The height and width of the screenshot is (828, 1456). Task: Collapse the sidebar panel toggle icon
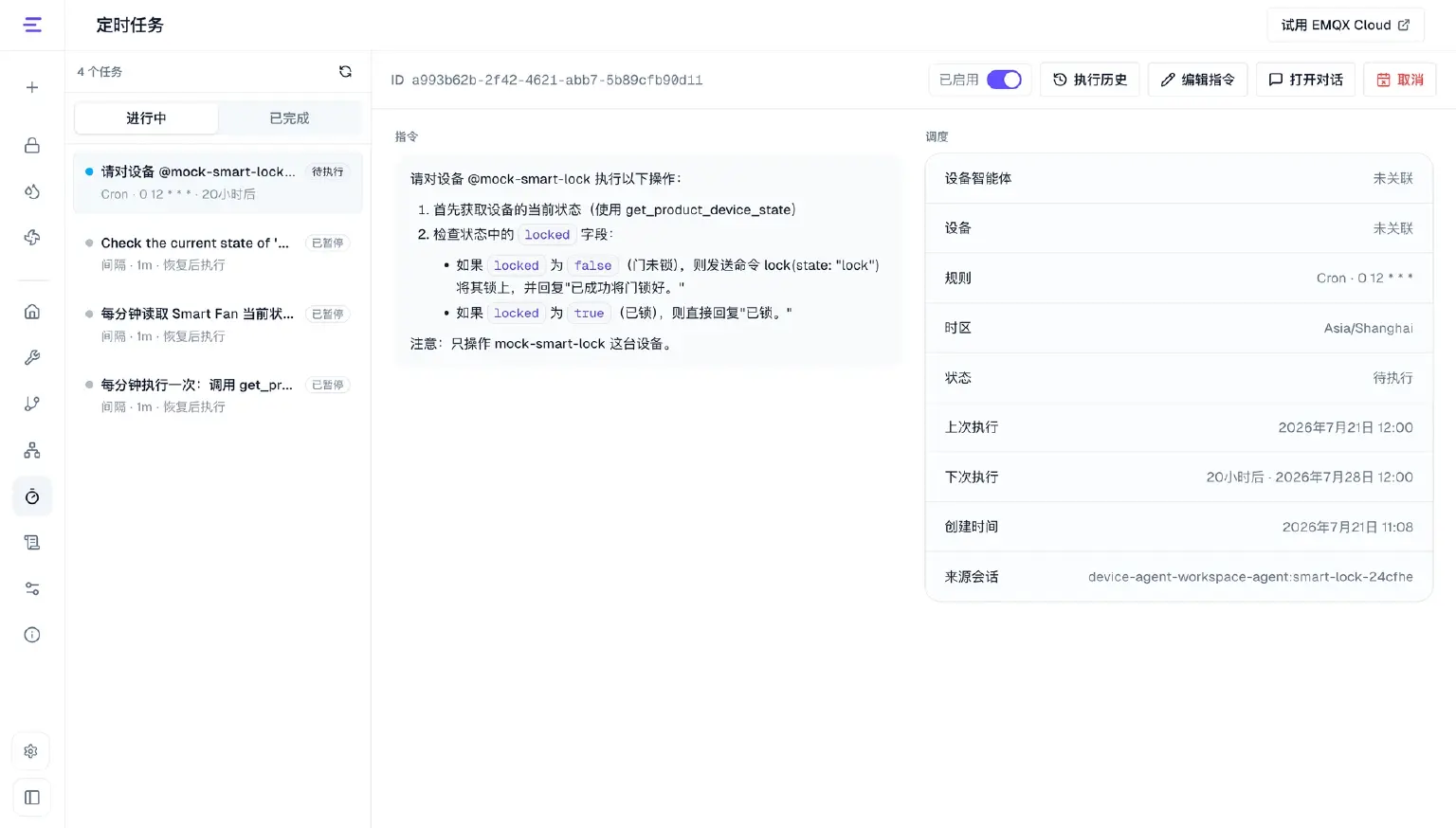(31, 798)
